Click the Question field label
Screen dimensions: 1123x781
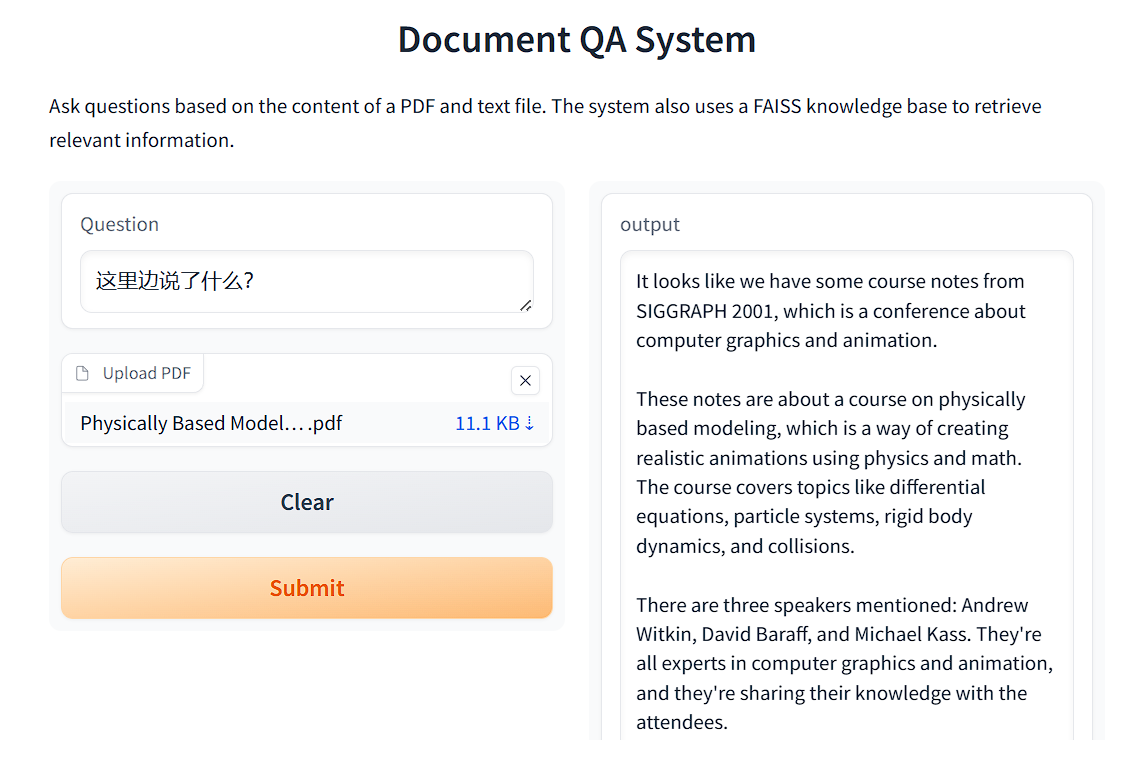pos(119,224)
